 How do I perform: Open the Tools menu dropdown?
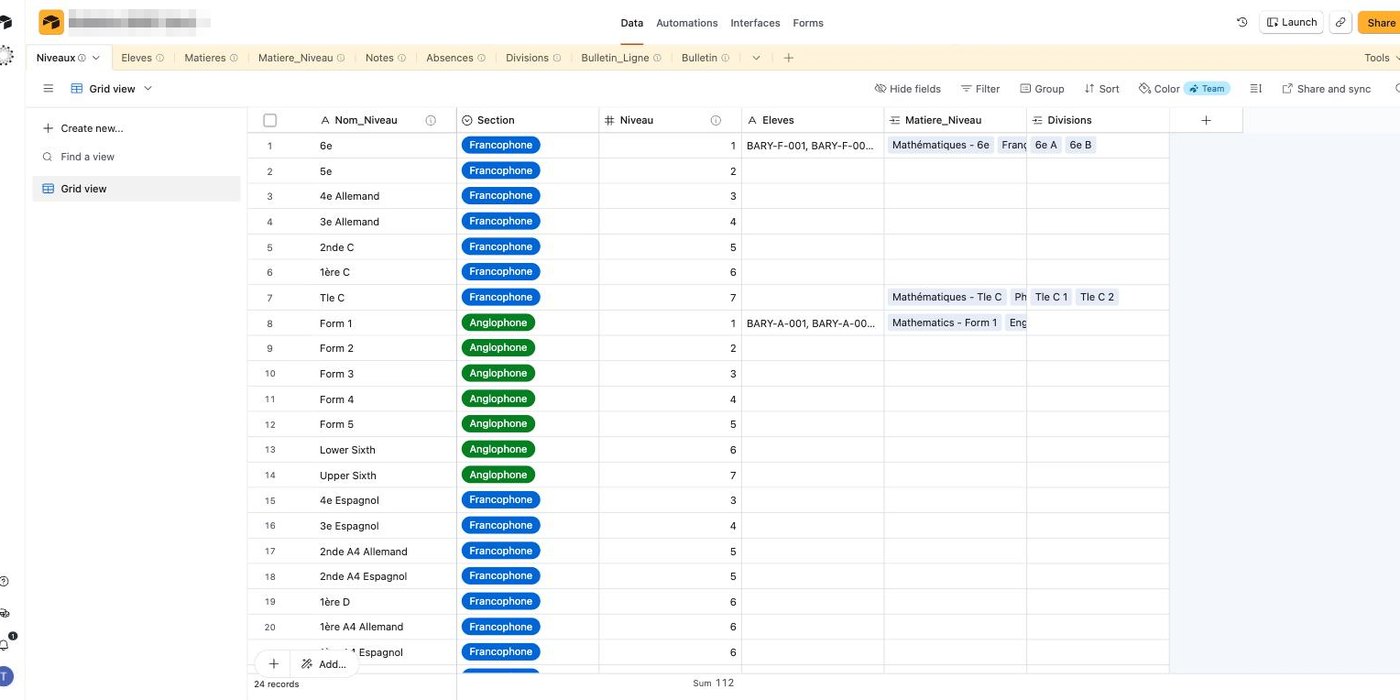click(1380, 58)
